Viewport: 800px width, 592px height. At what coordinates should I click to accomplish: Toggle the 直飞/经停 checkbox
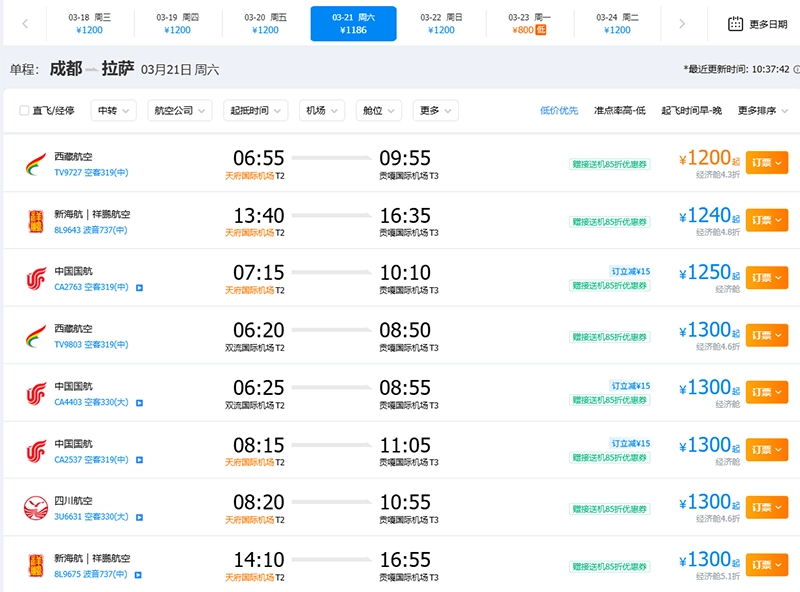coord(25,111)
